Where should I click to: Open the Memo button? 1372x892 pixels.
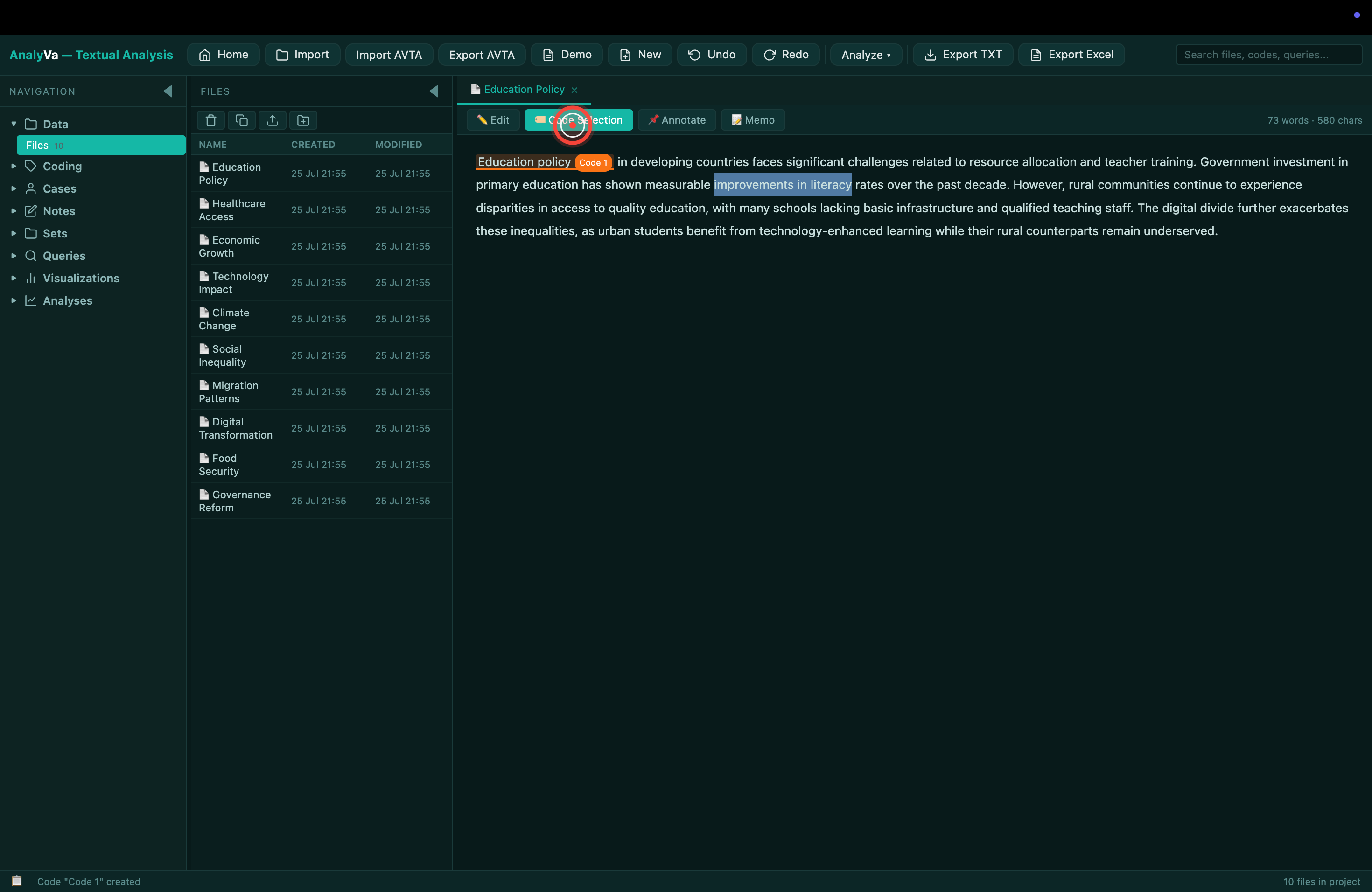tap(752, 120)
